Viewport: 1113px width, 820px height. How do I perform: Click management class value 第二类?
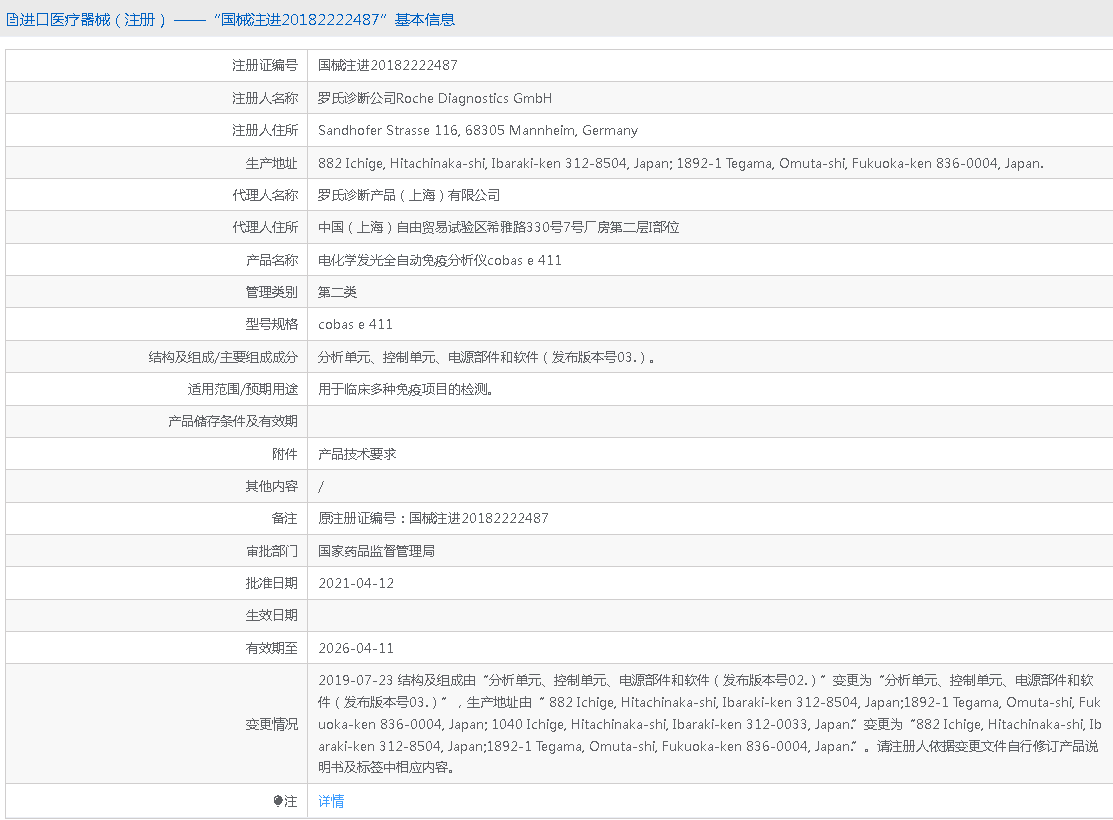click(x=337, y=293)
